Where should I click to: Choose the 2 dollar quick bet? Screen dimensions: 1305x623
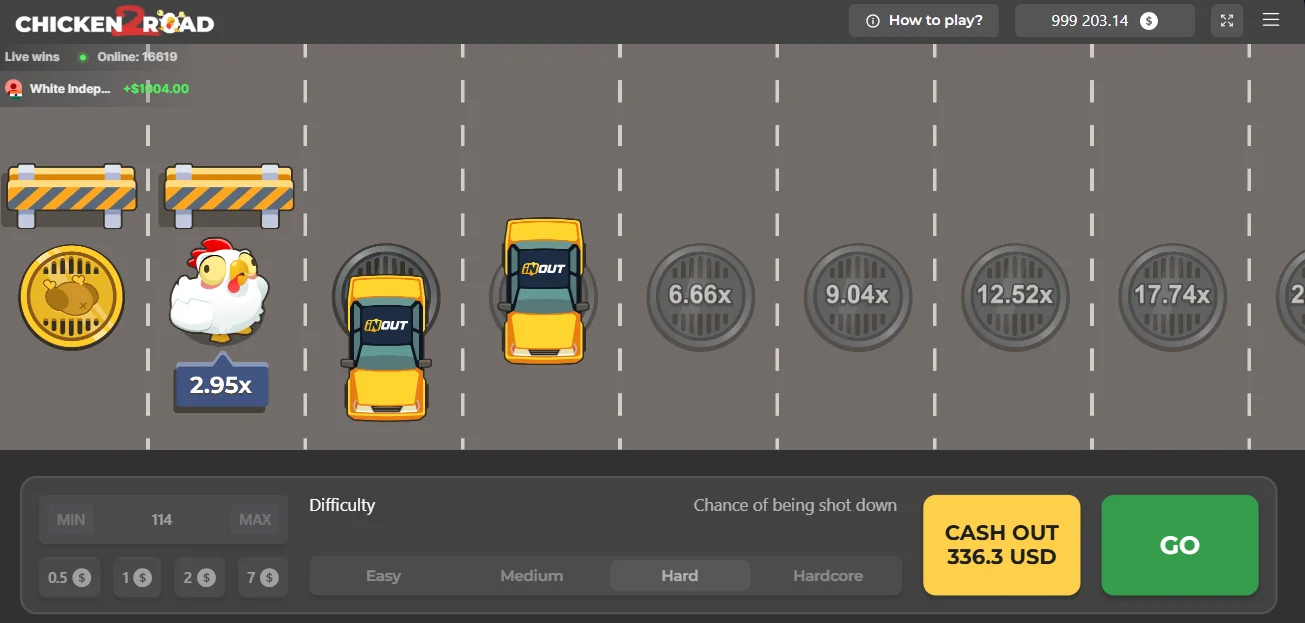pyautogui.click(x=200, y=577)
